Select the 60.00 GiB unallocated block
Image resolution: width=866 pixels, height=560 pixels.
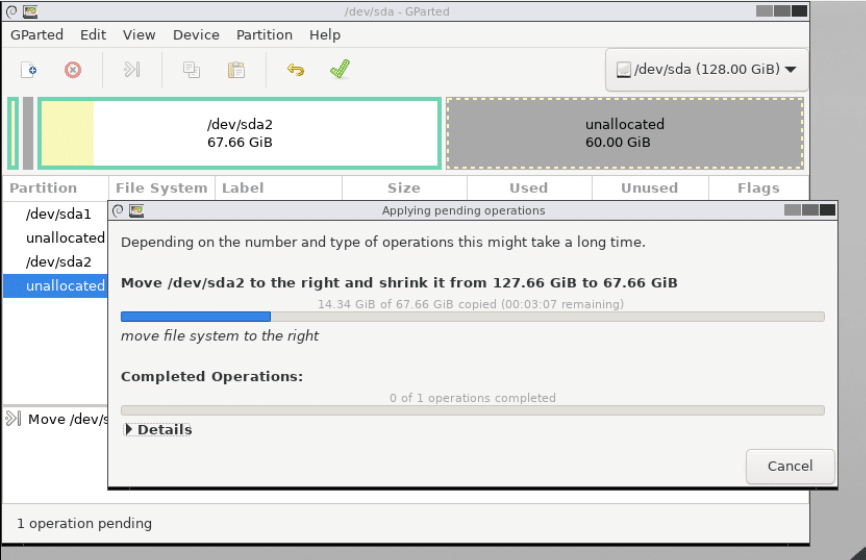click(624, 133)
